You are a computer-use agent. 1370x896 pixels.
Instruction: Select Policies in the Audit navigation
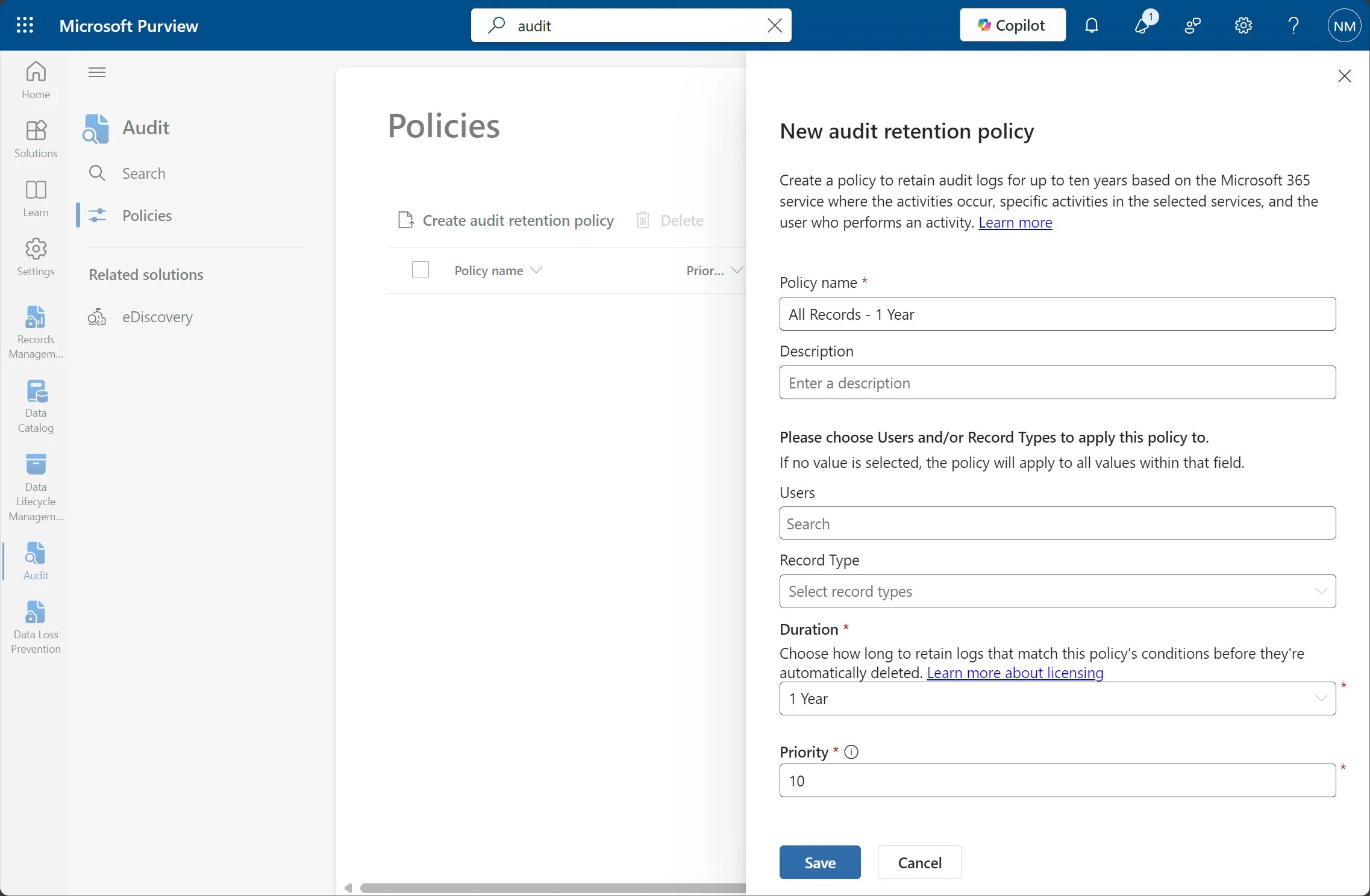[x=146, y=216]
